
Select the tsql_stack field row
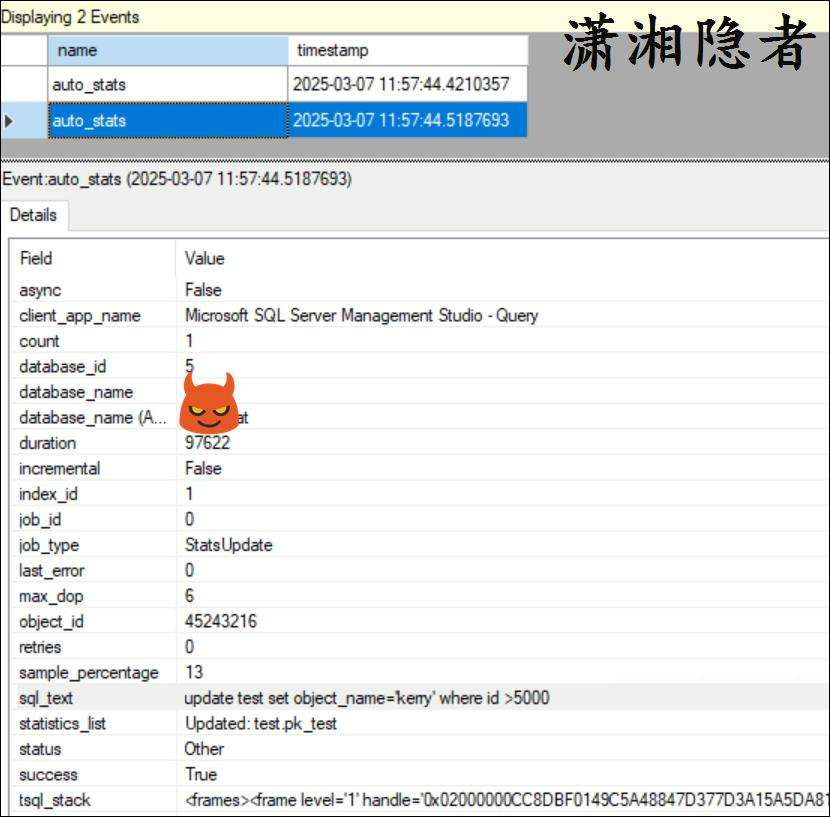[x=54, y=800]
